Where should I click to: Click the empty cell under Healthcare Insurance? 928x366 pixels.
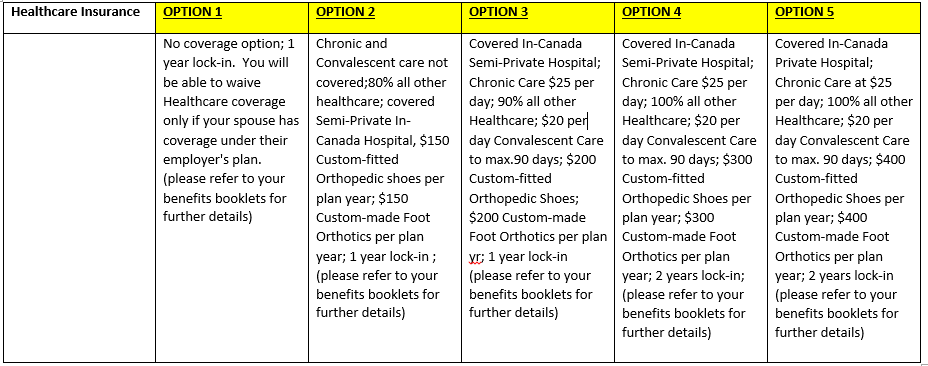point(79,197)
